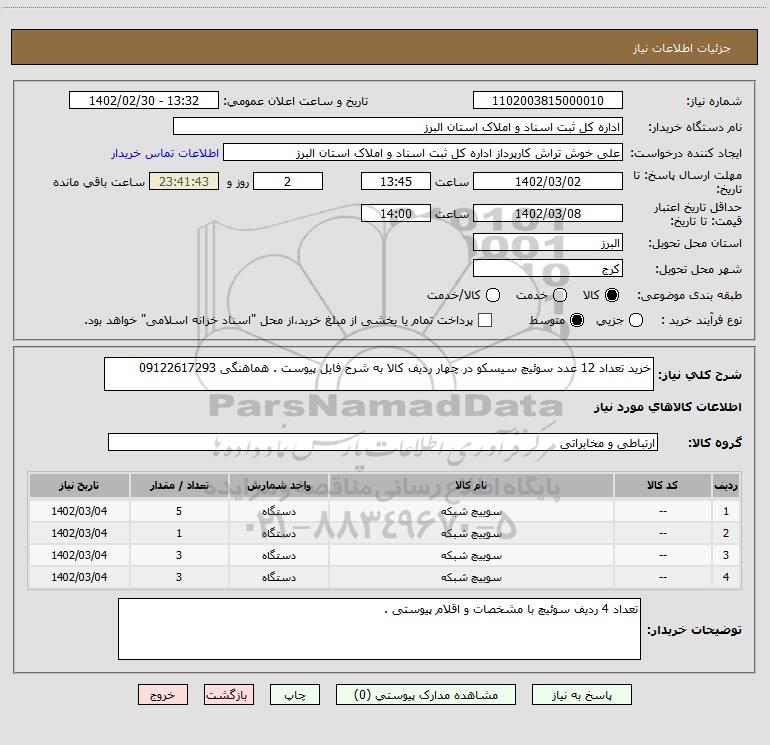This screenshot has height=745, width=770.
Task: Click the unit دستگاه in row 3
Action: pos(278,555)
